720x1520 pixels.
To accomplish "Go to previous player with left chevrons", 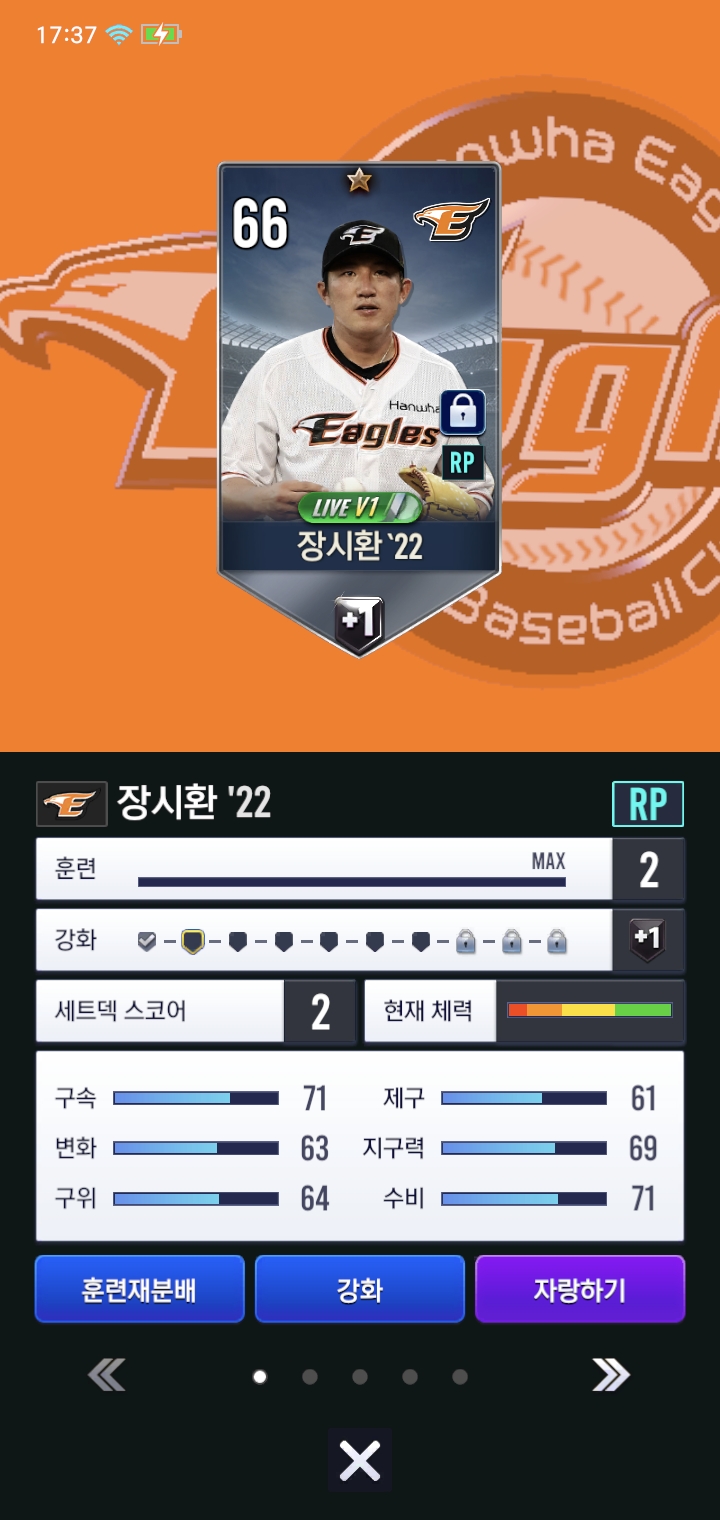I will [x=107, y=1377].
